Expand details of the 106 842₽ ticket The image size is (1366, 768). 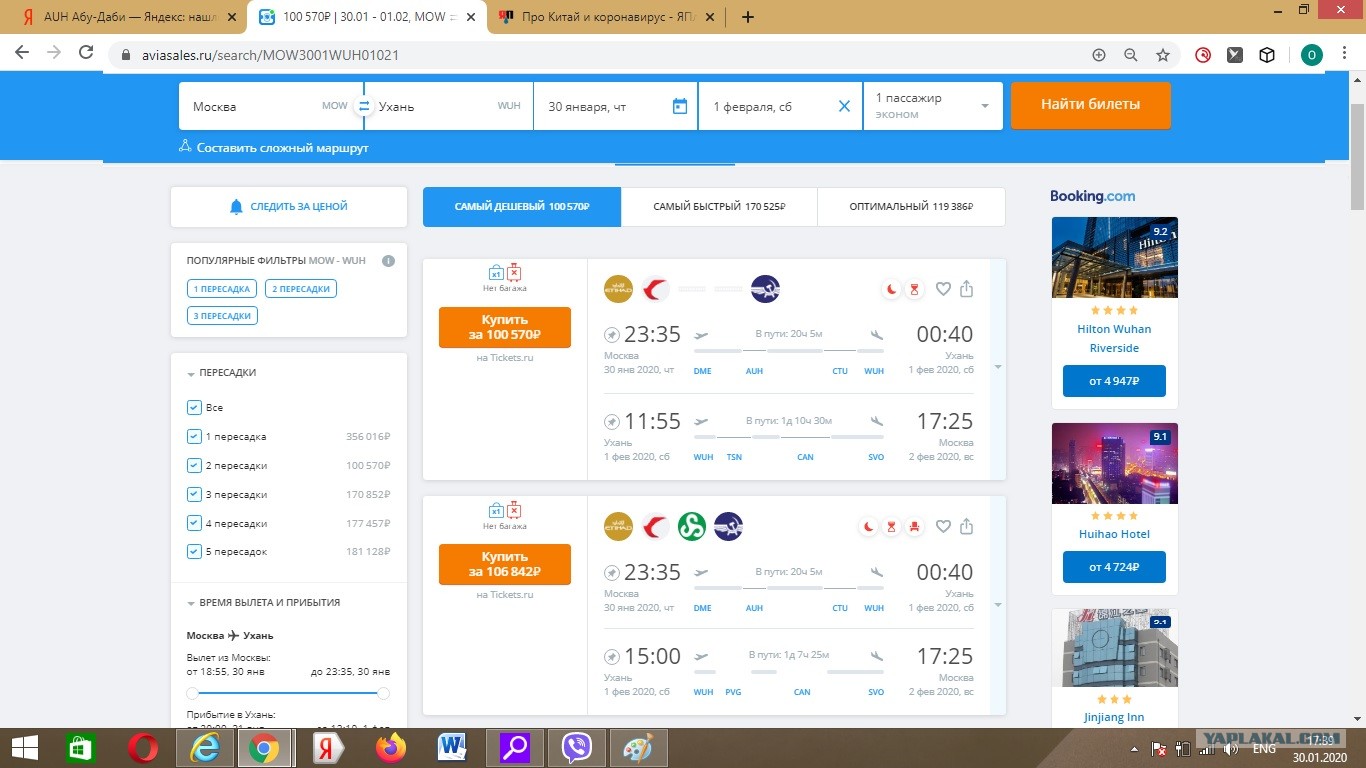pyautogui.click(x=997, y=605)
